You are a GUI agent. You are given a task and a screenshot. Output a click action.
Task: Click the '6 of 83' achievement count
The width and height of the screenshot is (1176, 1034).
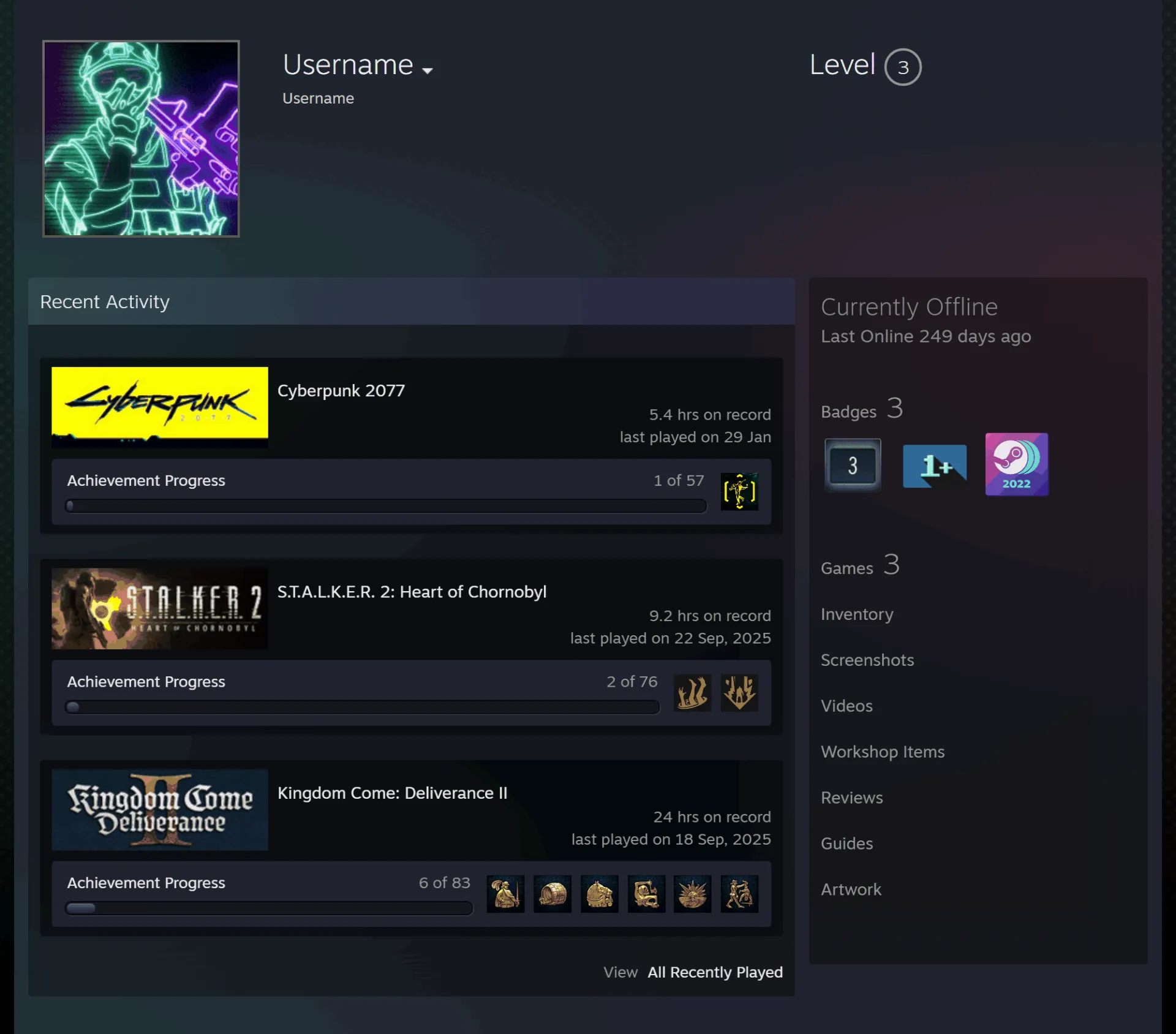click(445, 883)
